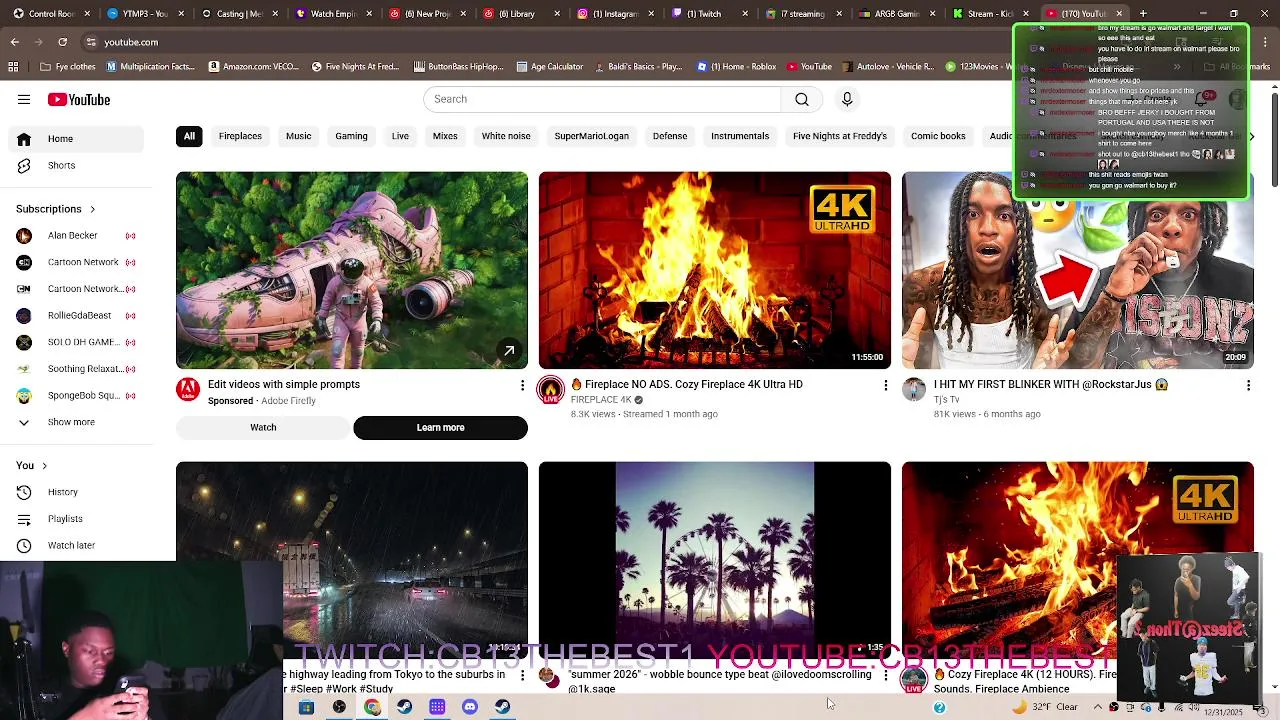This screenshot has height=720, width=1280.
Task: Open the Chrome apps grid icon
Action: 13,67
